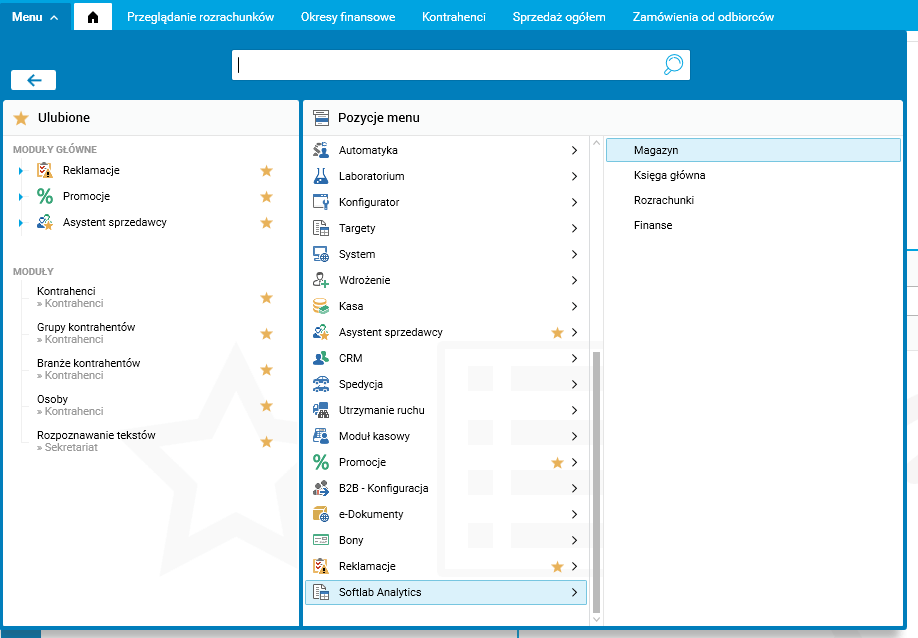Click the Konfigurator icon
Image resolution: width=918 pixels, height=638 pixels.
pyautogui.click(x=321, y=202)
